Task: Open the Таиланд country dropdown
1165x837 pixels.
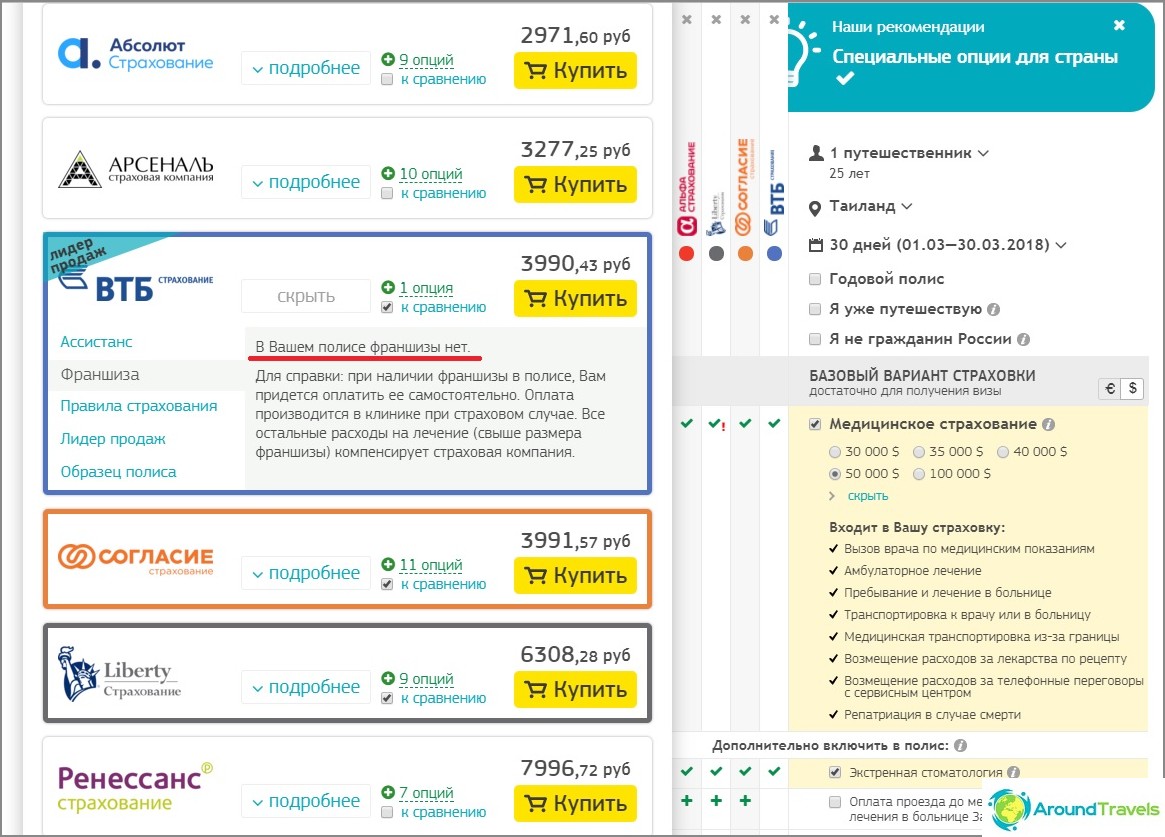Action: pyautogui.click(x=871, y=206)
